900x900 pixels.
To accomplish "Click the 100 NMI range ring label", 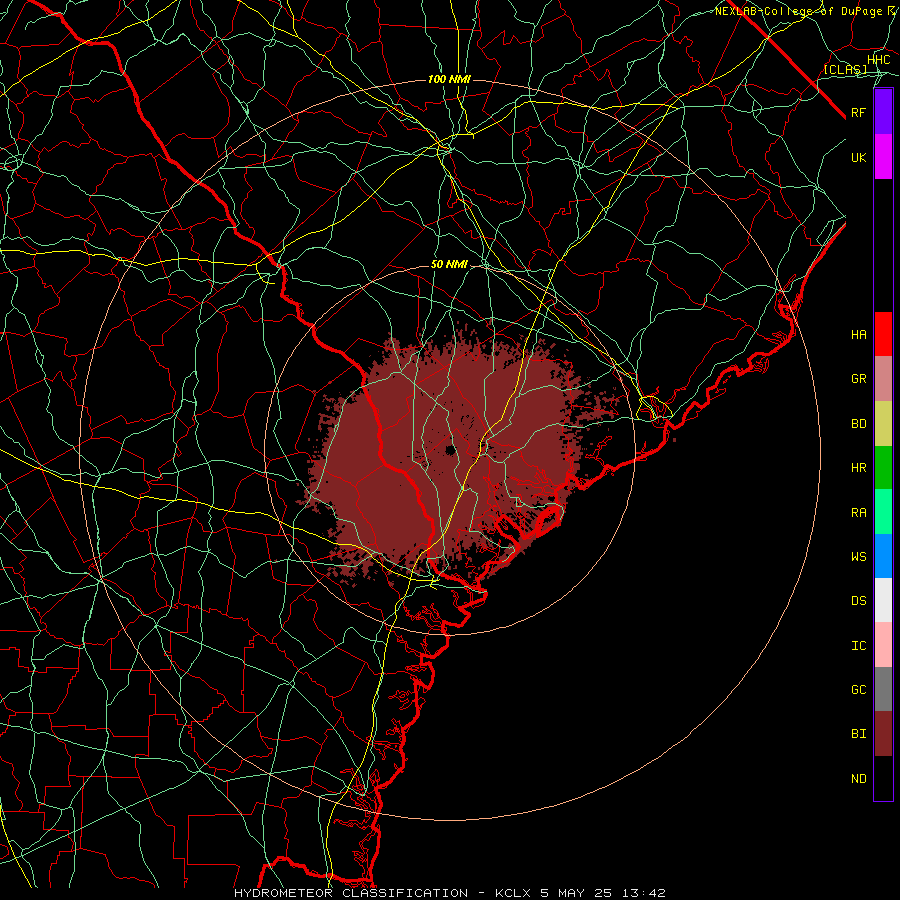I will [x=449, y=79].
